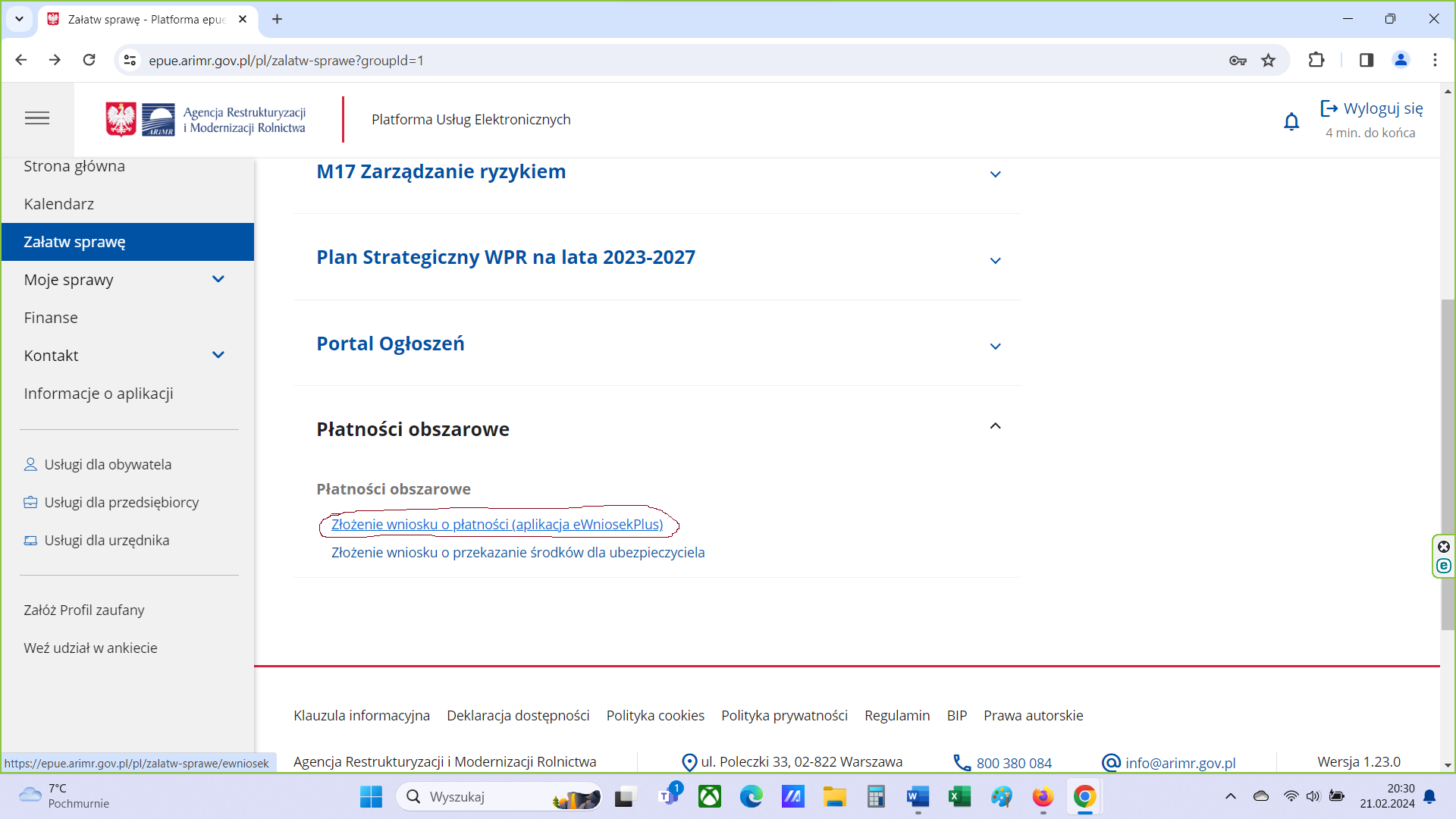Expand M17 Zarządzanie ryzykiem section
1456x819 pixels.
995,174
